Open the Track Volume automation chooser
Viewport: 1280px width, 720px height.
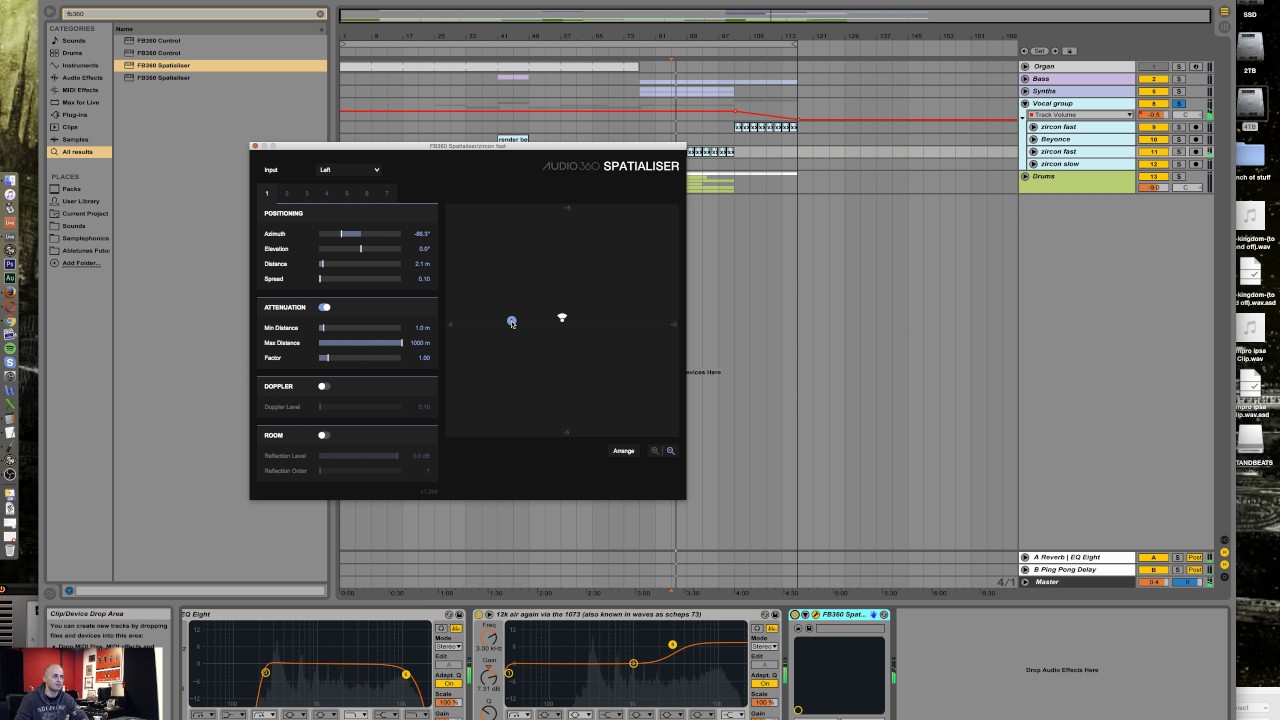(x=1082, y=115)
